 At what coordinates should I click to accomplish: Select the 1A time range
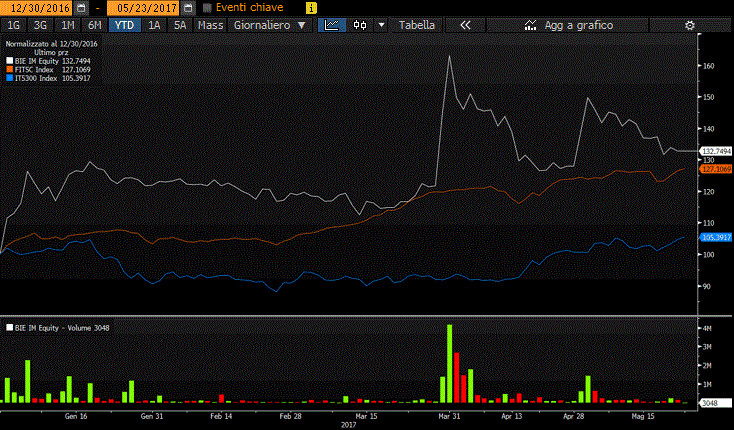tap(154, 25)
